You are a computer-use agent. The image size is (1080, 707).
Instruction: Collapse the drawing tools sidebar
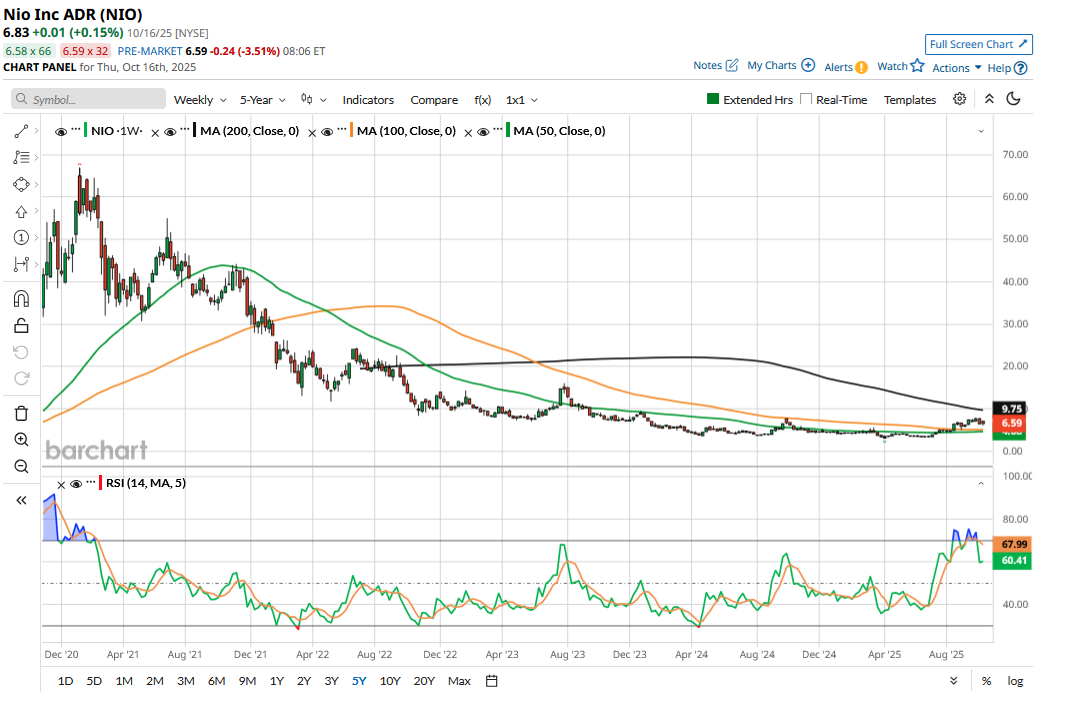point(21,500)
